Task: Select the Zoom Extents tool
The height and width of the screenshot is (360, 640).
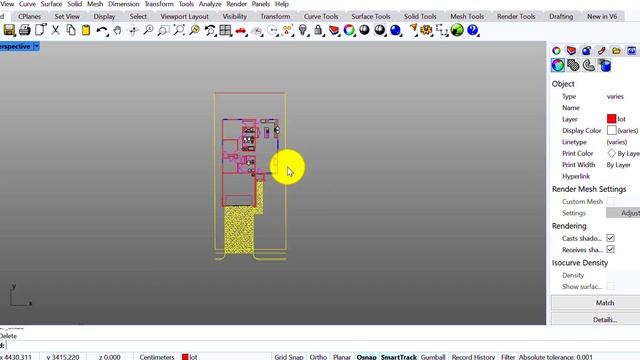Action: click(179, 30)
